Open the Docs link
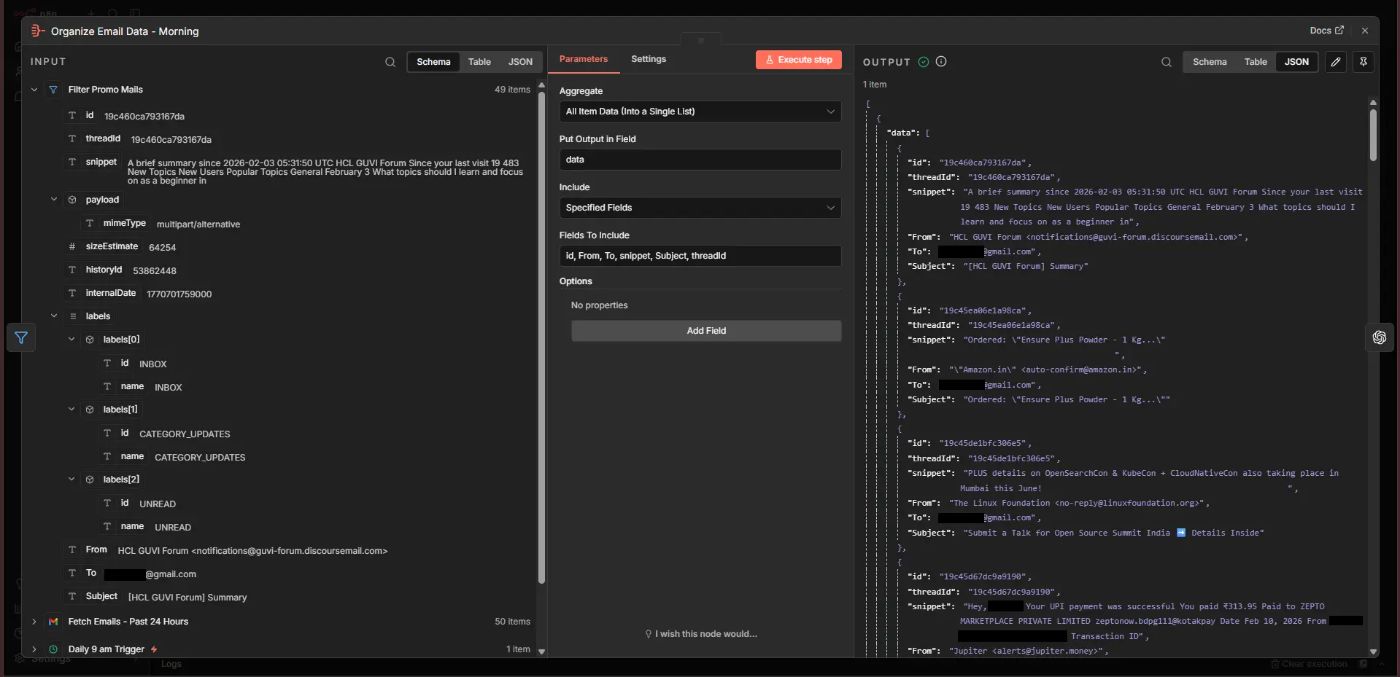The height and width of the screenshot is (677, 1400). (1327, 31)
